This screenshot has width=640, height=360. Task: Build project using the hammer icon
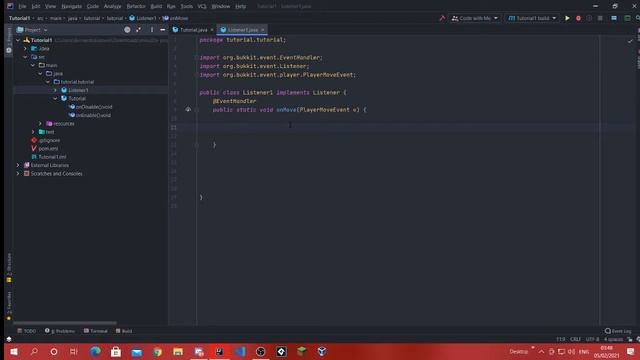coord(442,18)
